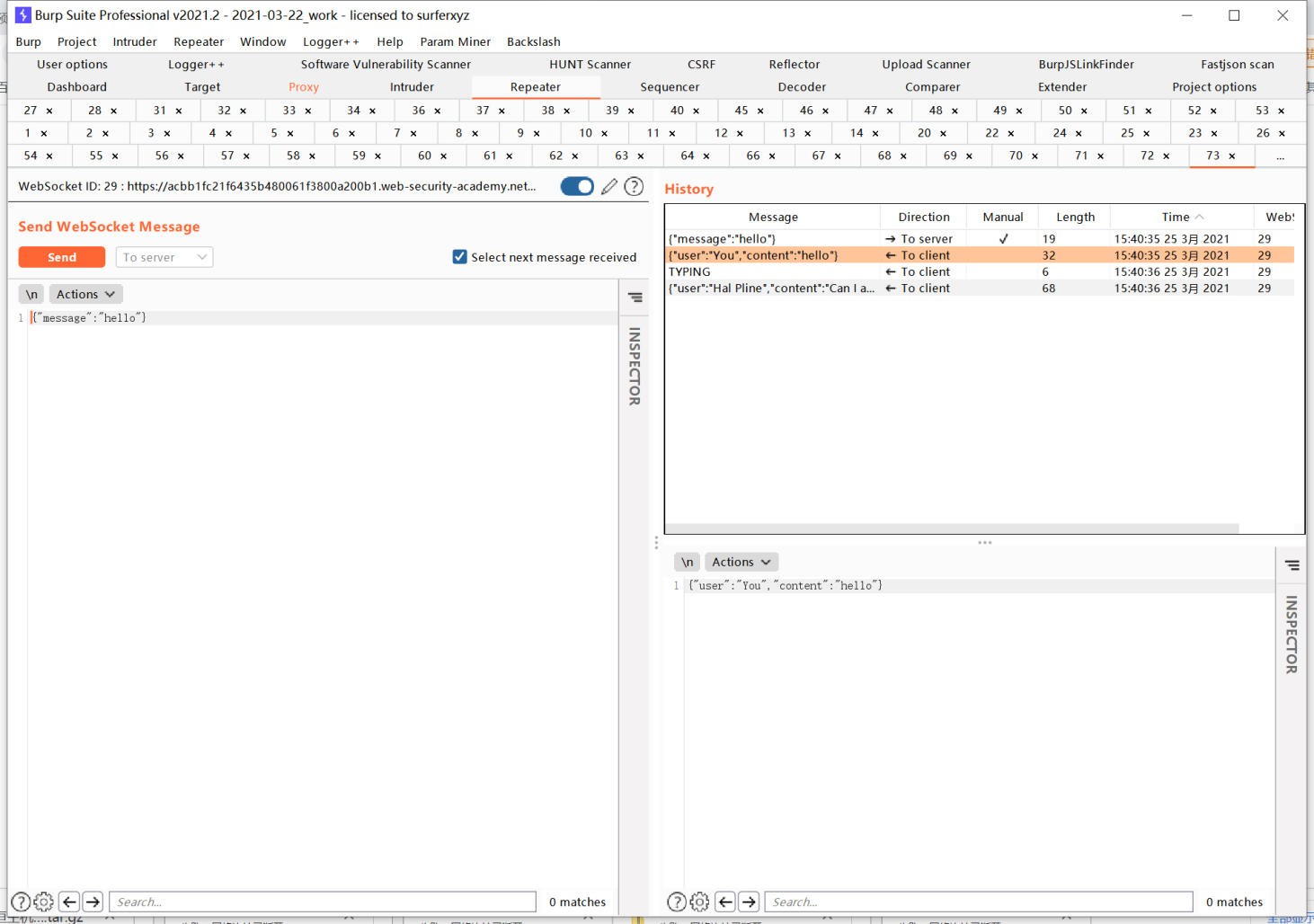Open the Intruder tool tab
This screenshot has width=1314, height=924.
click(x=412, y=87)
